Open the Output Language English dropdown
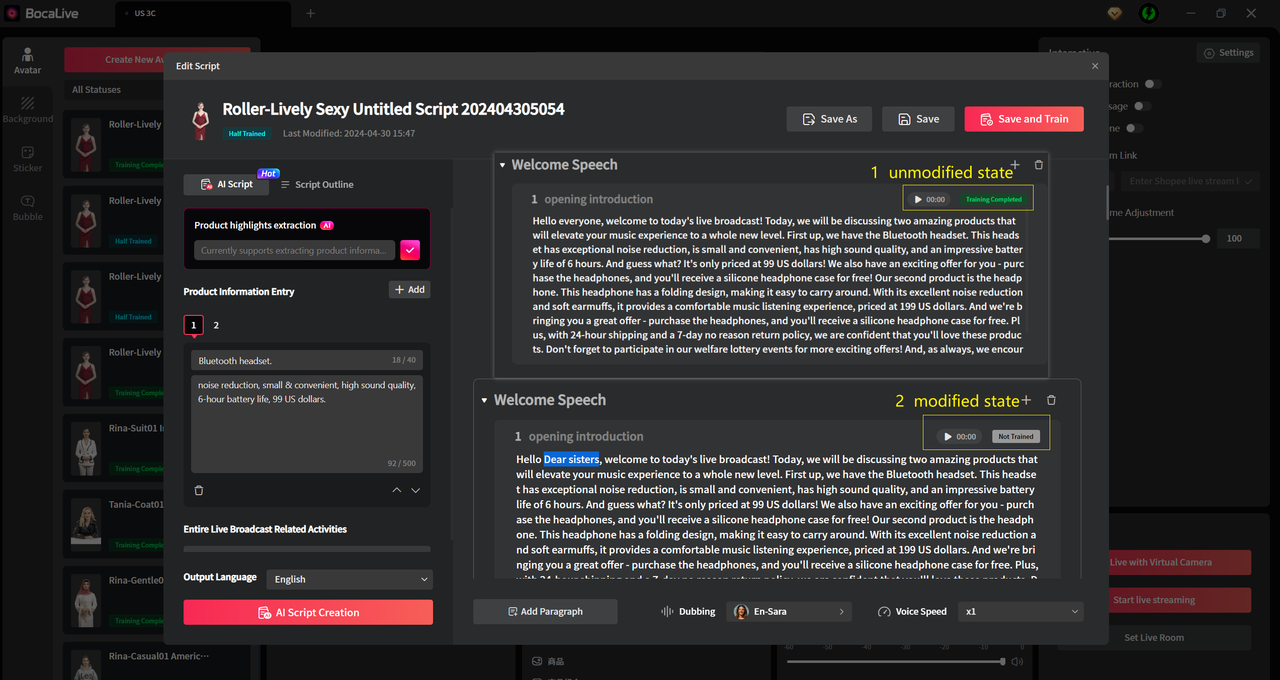This screenshot has height=680, width=1280. tap(350, 579)
